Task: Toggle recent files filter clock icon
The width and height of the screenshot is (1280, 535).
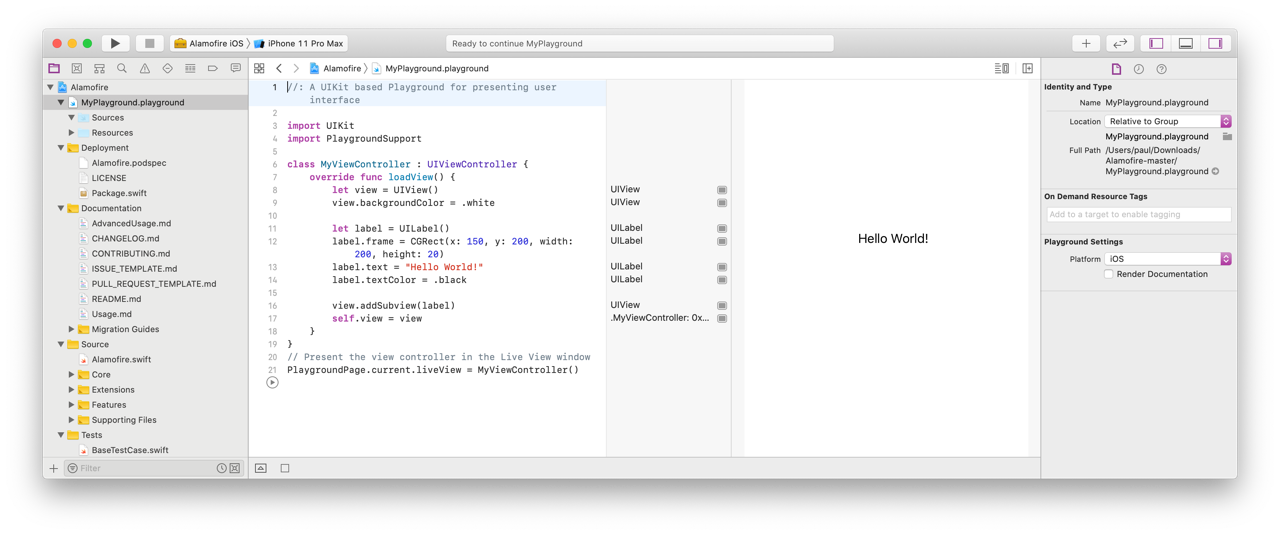Action: [222, 468]
